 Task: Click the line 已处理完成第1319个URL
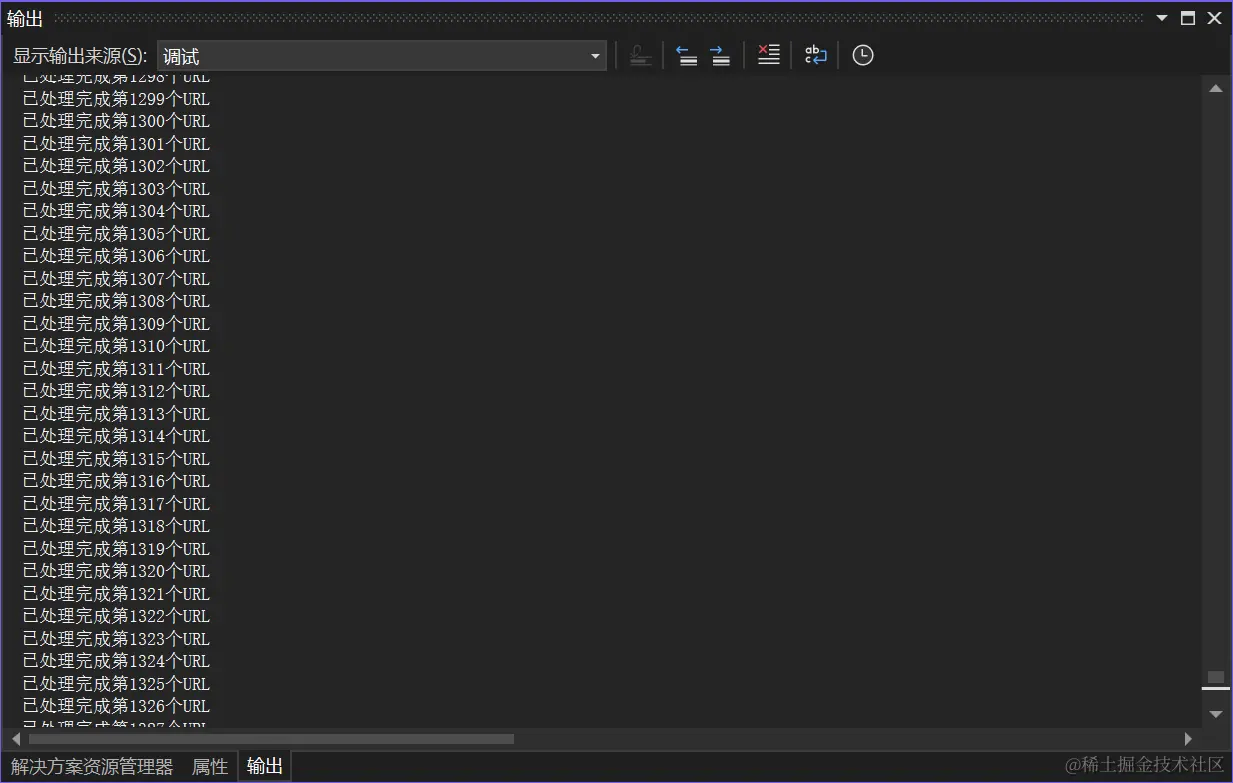pos(116,549)
